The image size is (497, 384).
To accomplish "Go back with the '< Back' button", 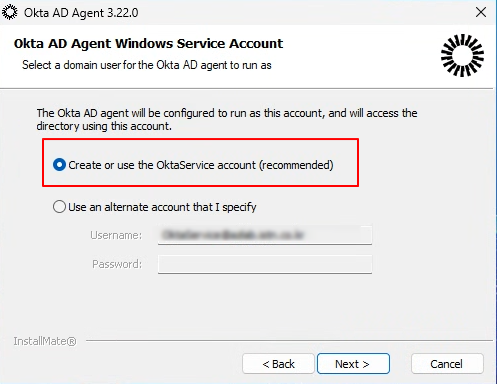I will coord(278,364).
